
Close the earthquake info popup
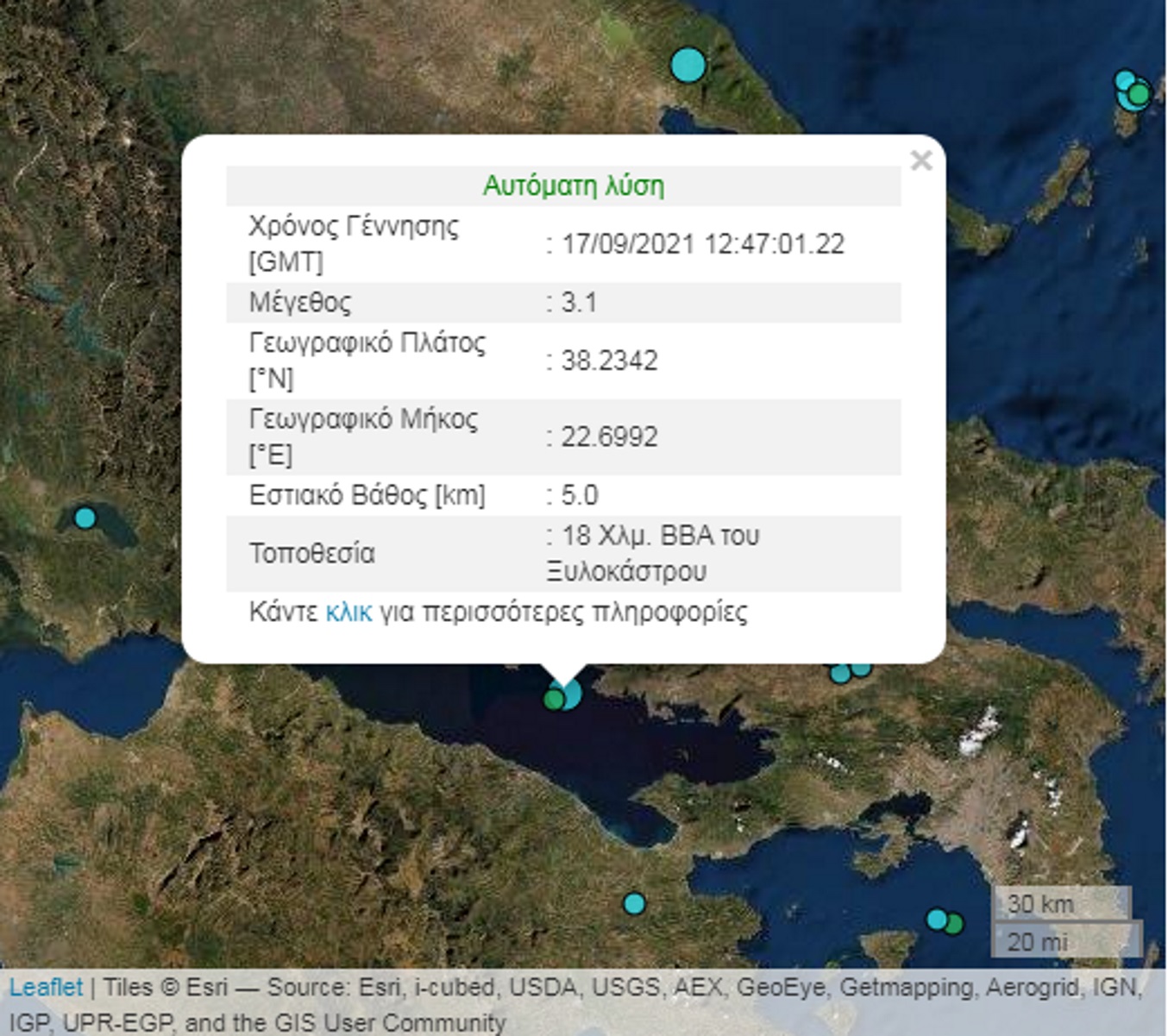click(920, 160)
